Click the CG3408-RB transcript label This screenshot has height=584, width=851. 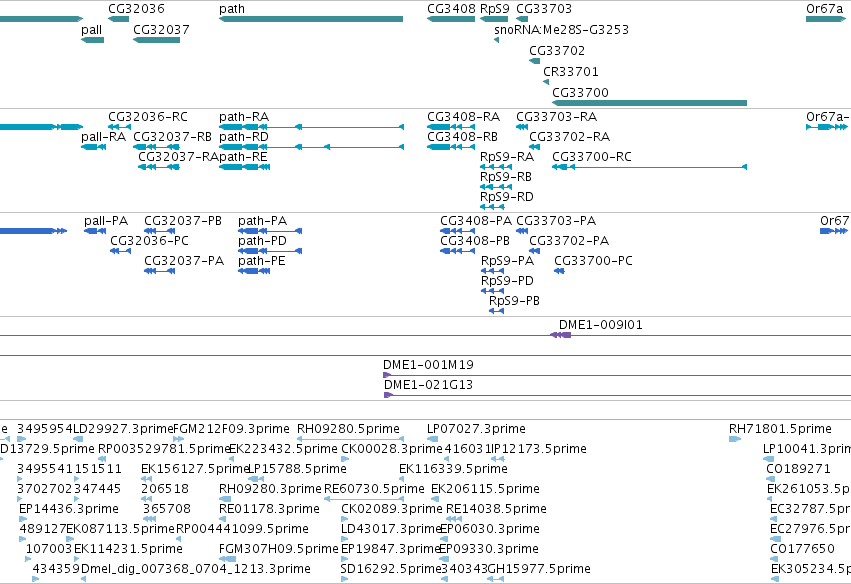[x=462, y=137]
